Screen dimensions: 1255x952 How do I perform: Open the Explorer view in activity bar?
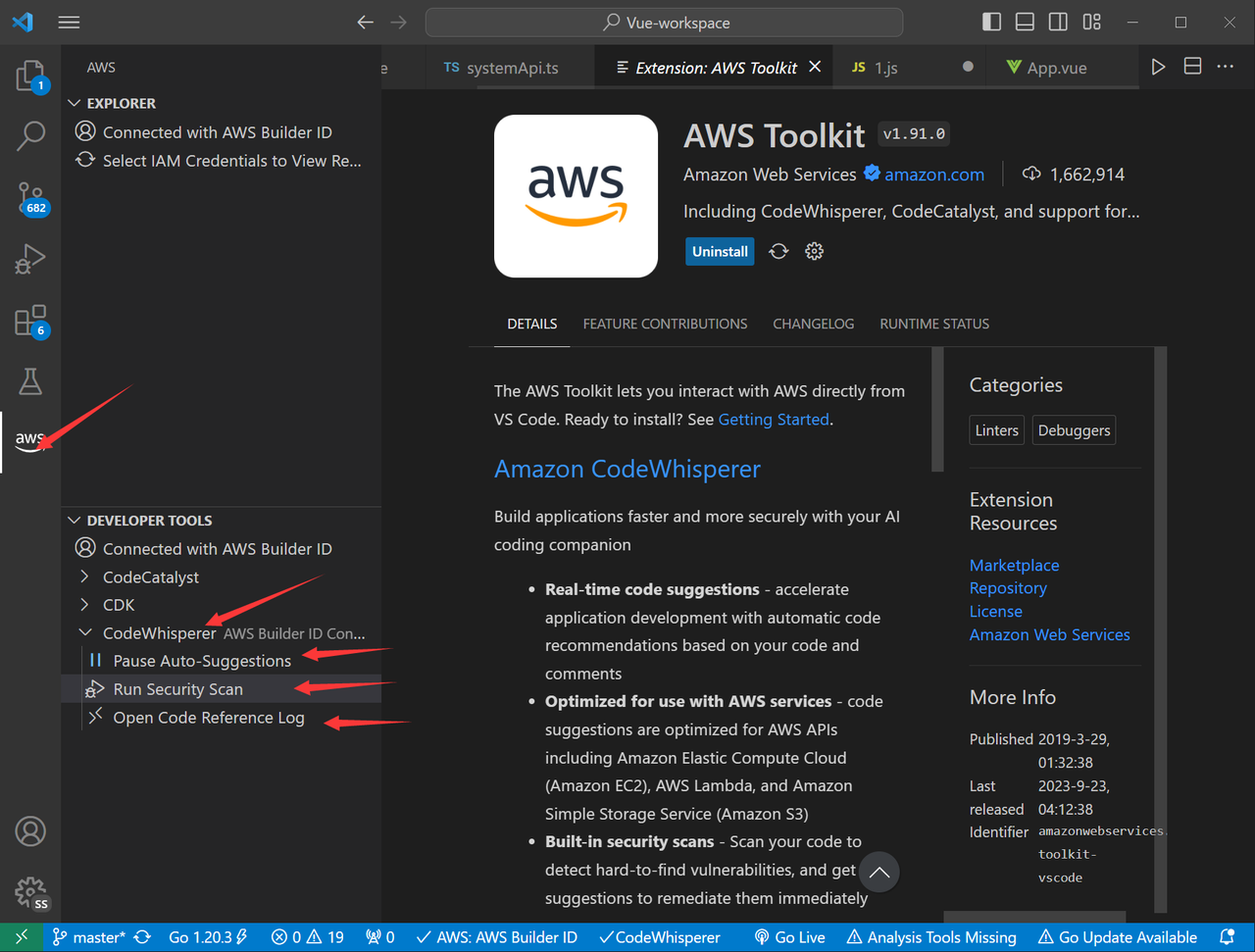click(30, 75)
